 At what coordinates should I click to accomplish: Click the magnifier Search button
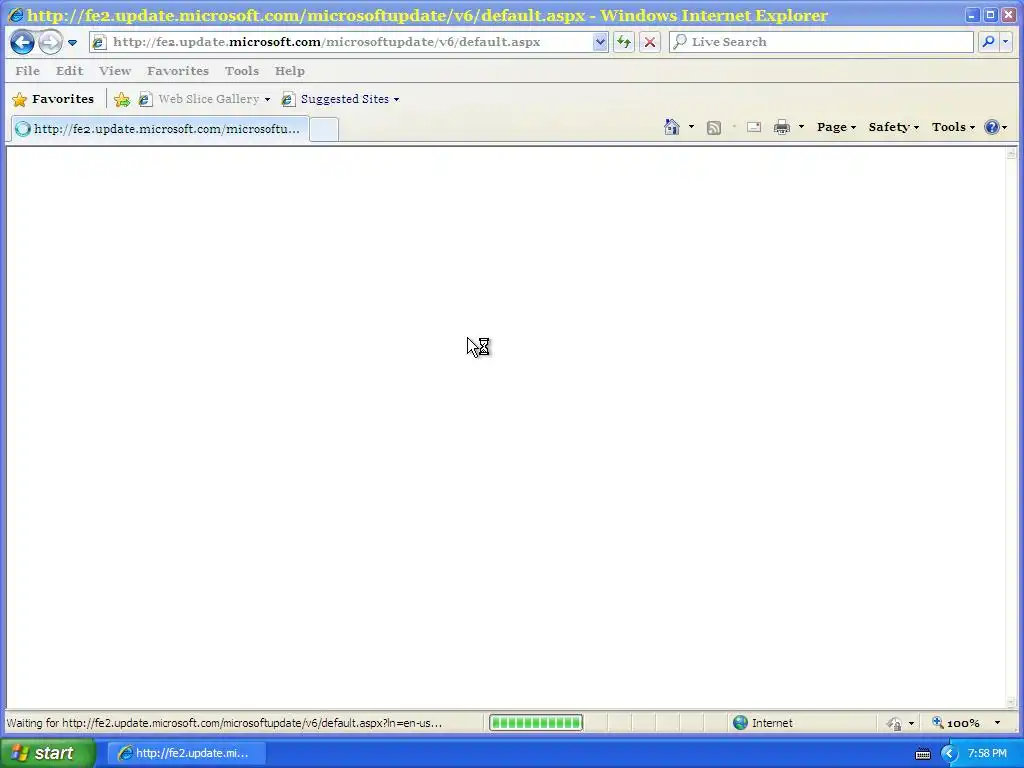pyautogui.click(x=988, y=42)
